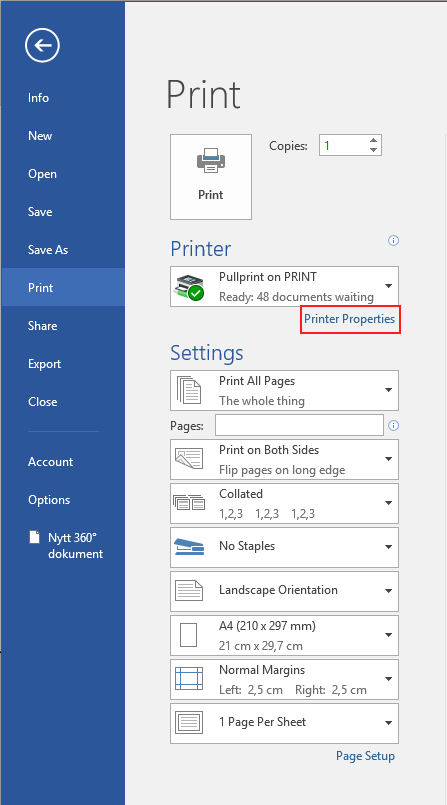Click the document icon beside Nytt 360°
The image size is (447, 805).
(34, 538)
